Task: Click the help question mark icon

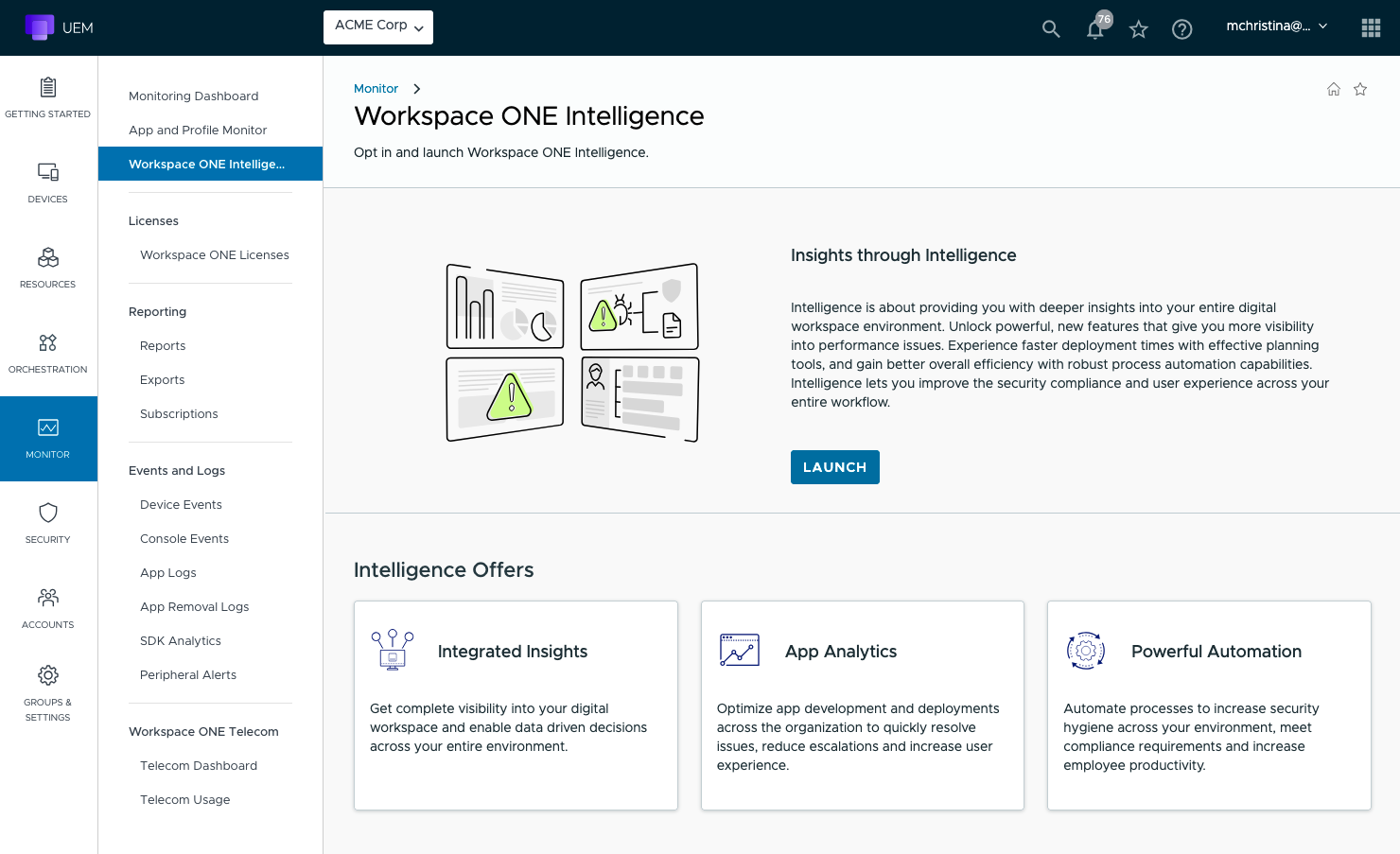Action: [1181, 29]
